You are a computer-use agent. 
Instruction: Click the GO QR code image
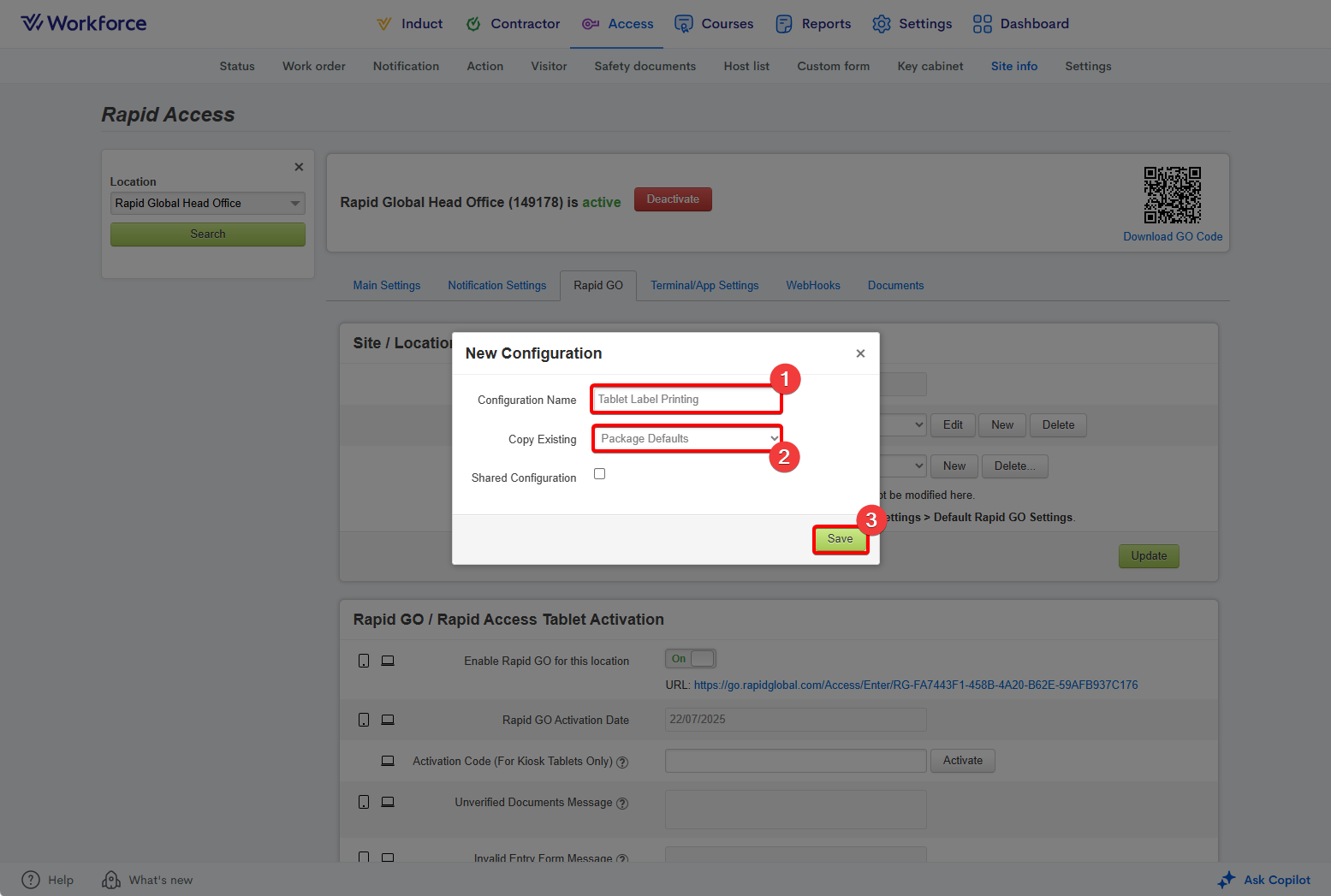(1173, 195)
